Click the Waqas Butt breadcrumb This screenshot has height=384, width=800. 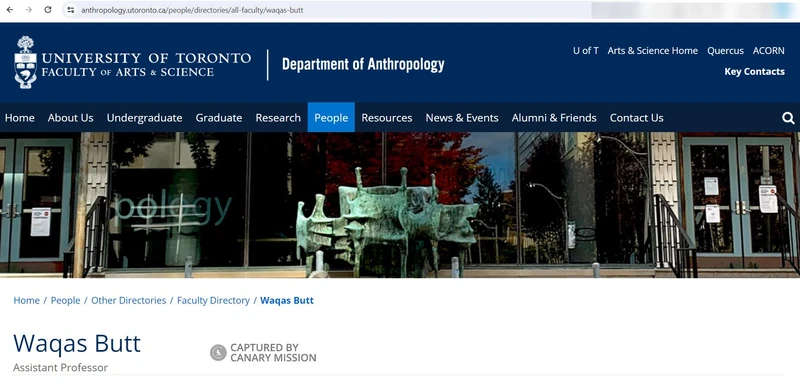(287, 300)
